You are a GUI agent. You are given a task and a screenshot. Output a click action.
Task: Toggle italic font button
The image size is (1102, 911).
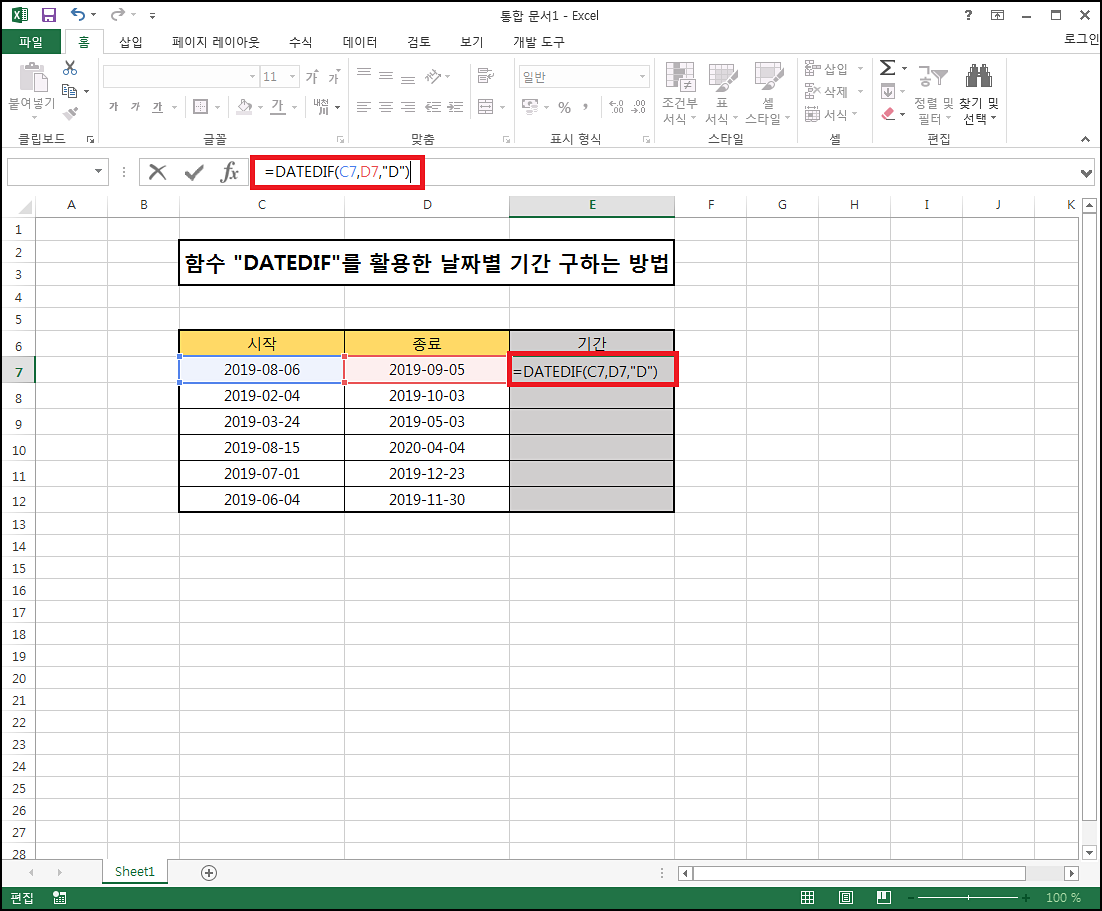tap(136, 107)
